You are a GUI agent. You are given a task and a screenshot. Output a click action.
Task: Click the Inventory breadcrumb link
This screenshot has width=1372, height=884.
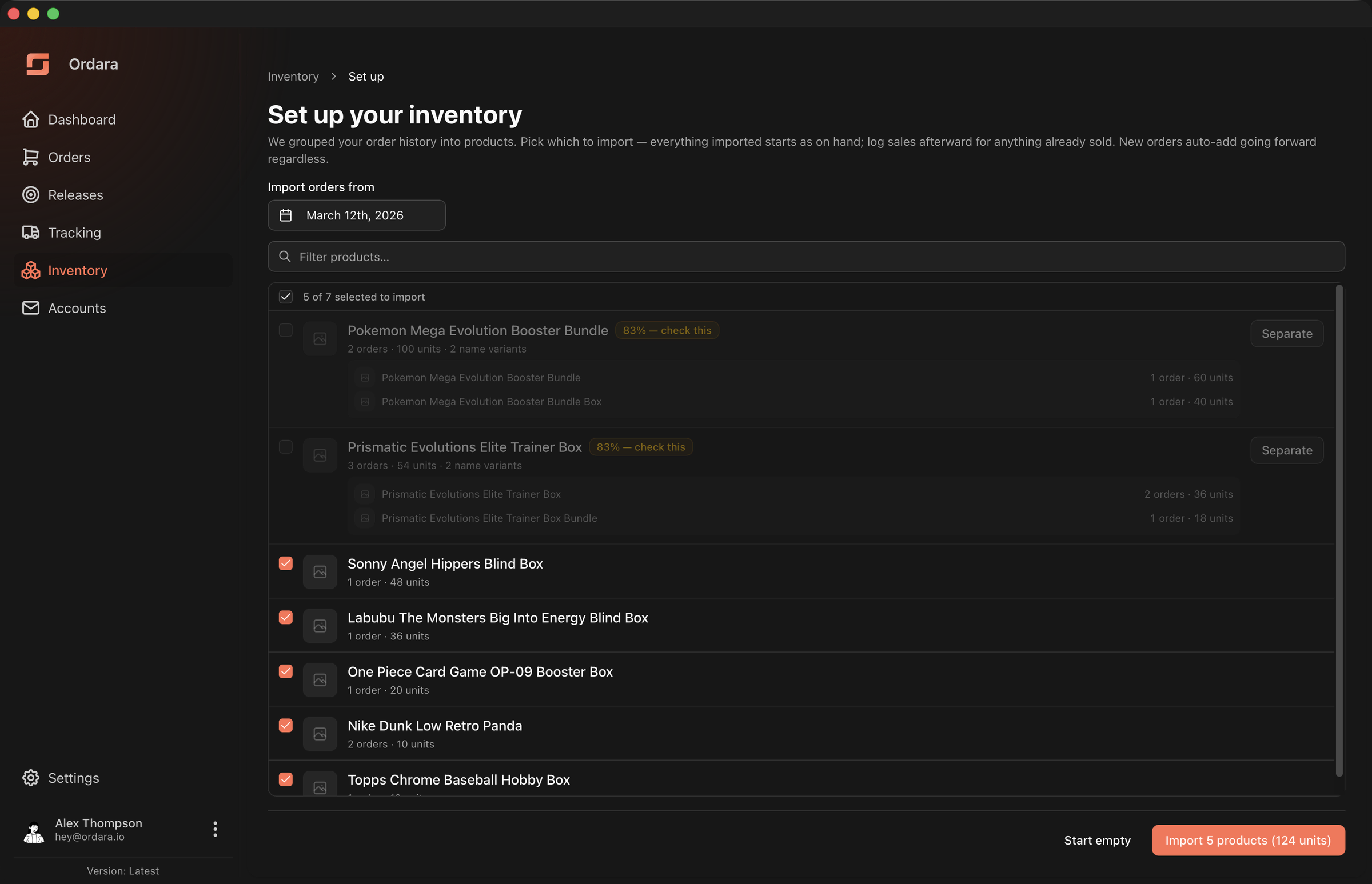[293, 77]
